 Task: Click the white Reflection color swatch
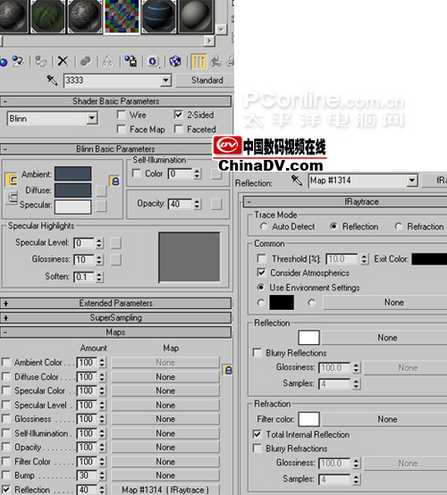coord(309,337)
